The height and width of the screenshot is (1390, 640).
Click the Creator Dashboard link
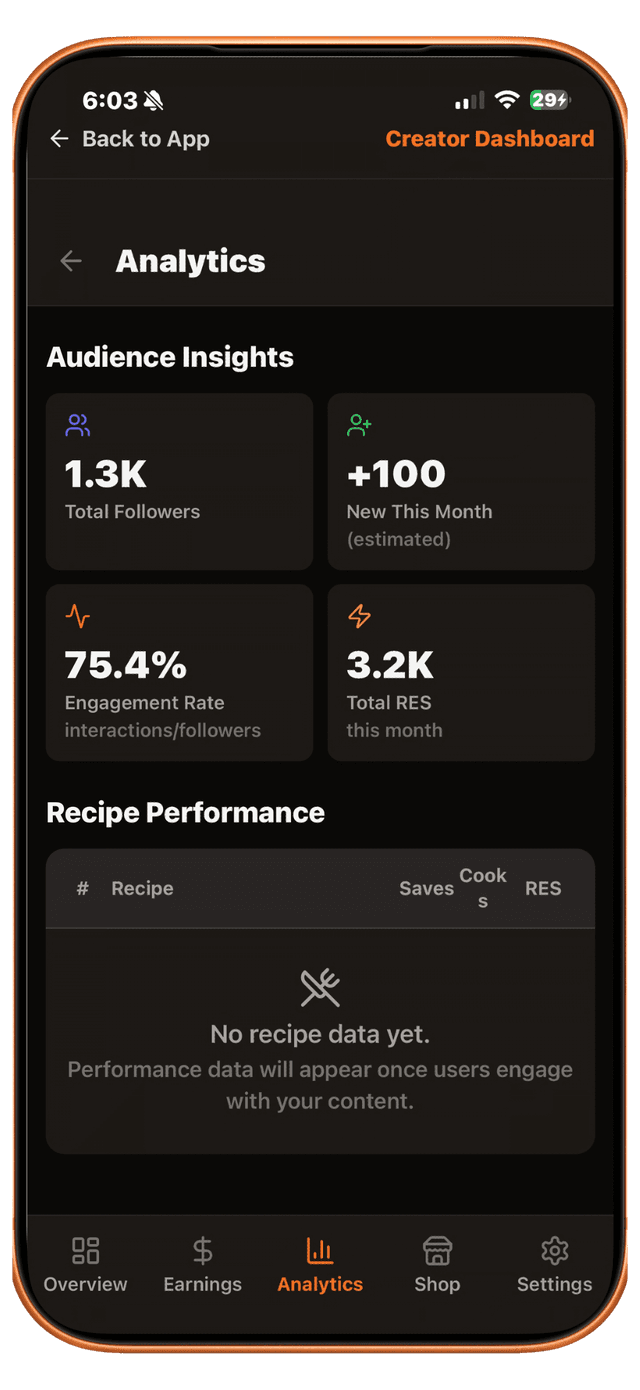(x=489, y=139)
